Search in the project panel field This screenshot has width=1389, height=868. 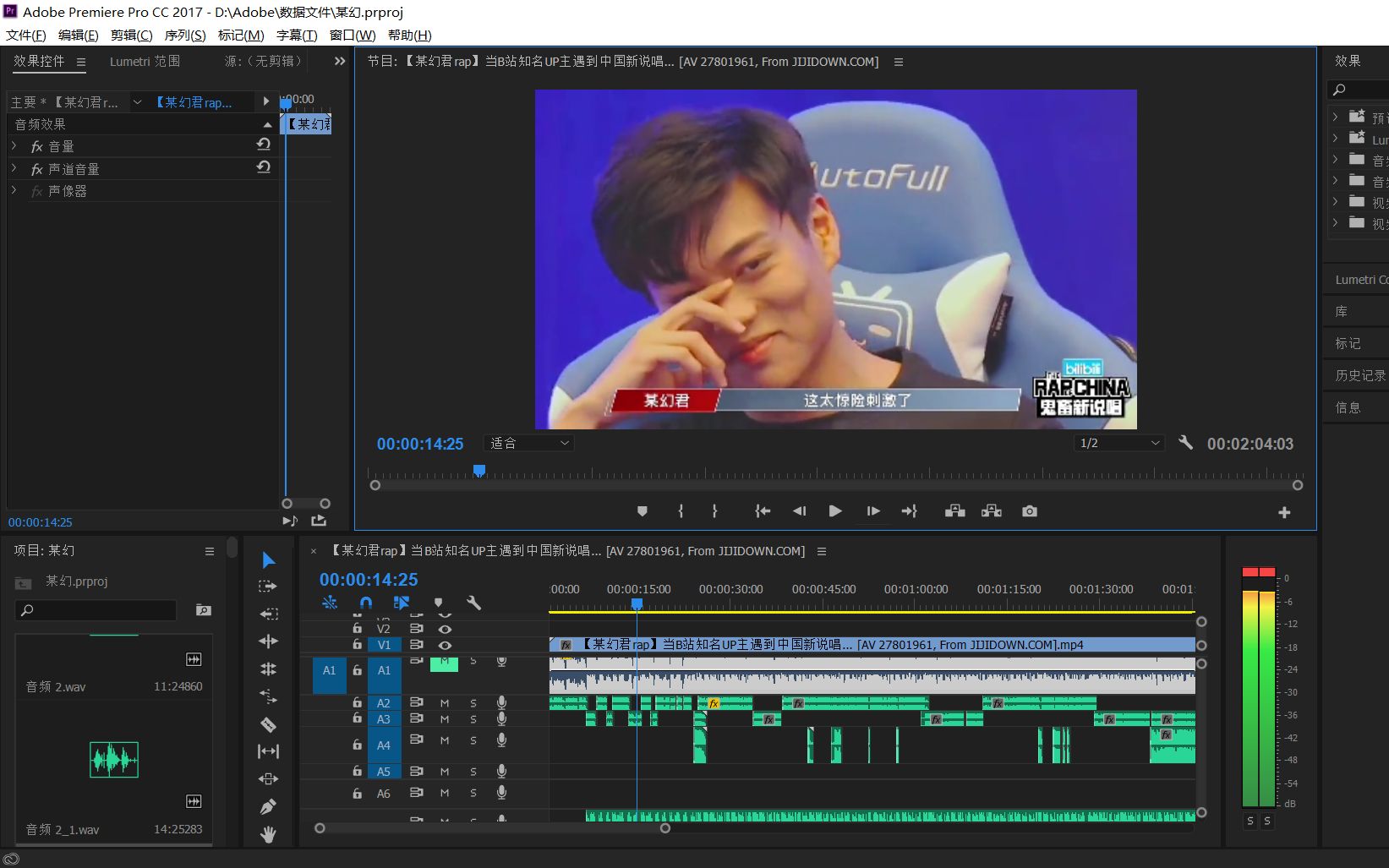(x=96, y=610)
